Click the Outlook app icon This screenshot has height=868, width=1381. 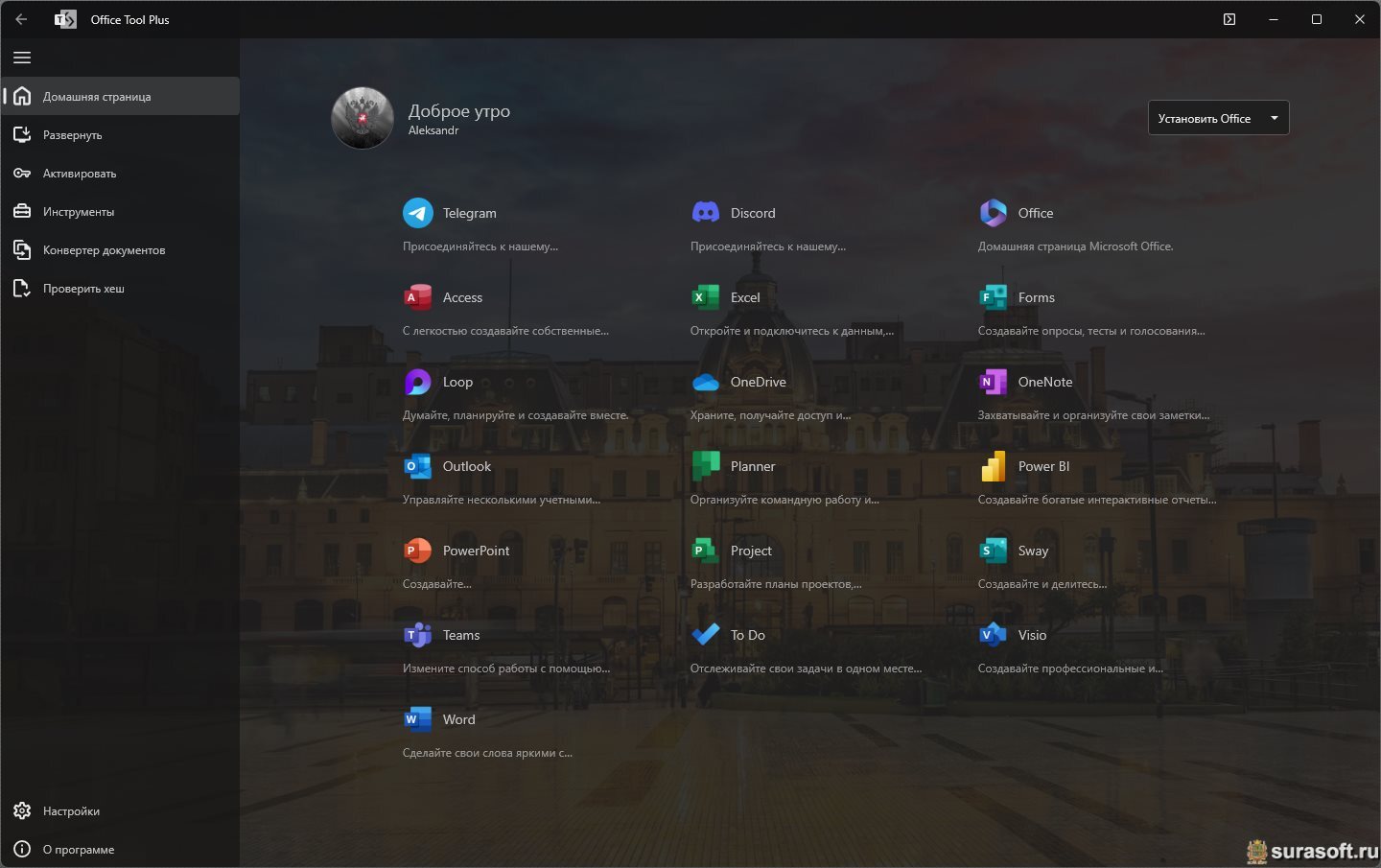418,466
